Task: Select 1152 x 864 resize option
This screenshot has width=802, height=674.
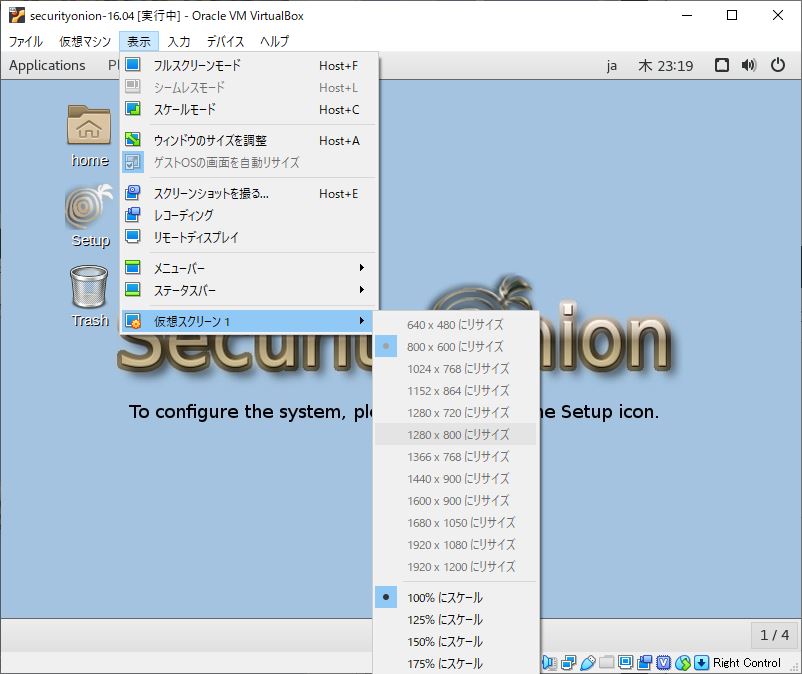Action: [456, 390]
